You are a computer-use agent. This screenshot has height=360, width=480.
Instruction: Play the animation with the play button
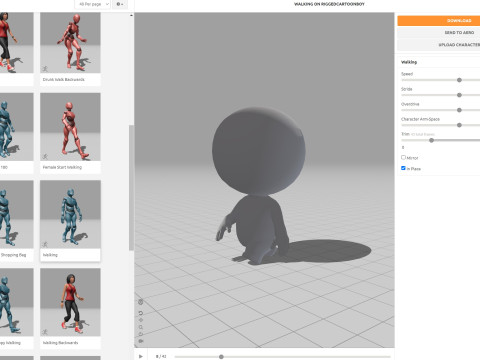click(x=141, y=356)
